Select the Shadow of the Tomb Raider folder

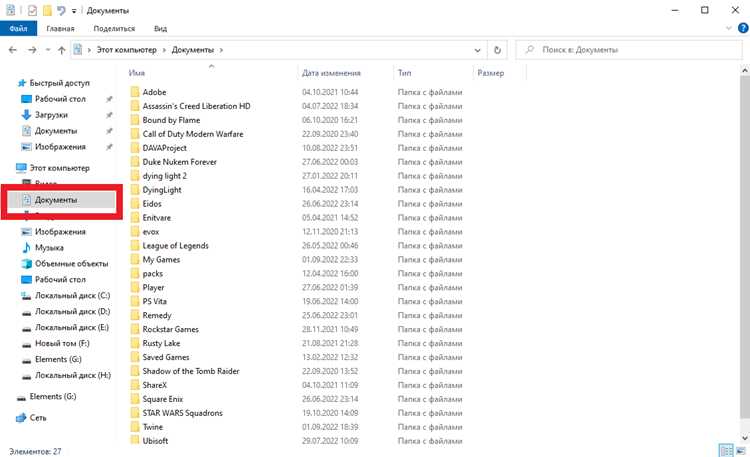(x=191, y=371)
